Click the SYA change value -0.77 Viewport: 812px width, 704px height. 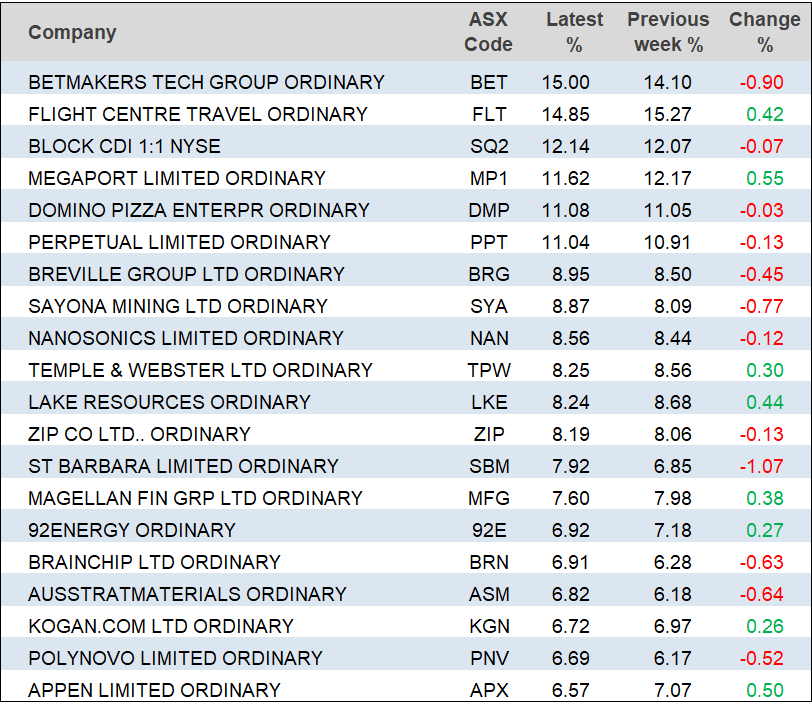(x=761, y=306)
